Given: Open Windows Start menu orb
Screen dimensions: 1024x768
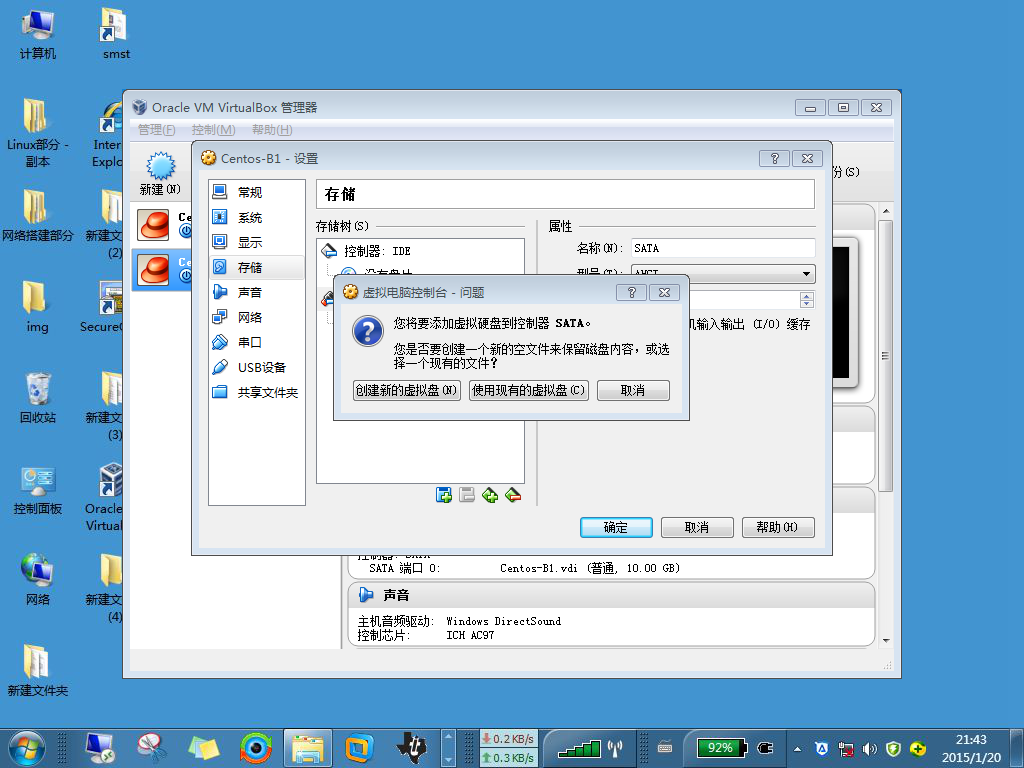Looking at the screenshot, I should click(27, 748).
